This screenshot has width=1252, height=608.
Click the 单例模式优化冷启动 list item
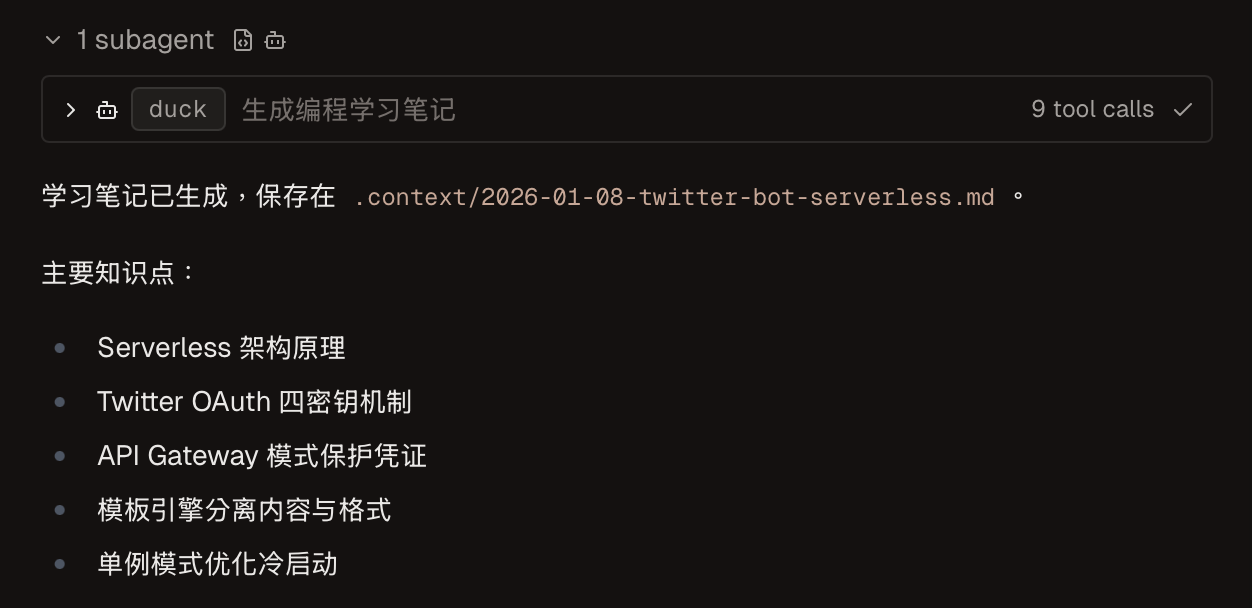pos(217,564)
